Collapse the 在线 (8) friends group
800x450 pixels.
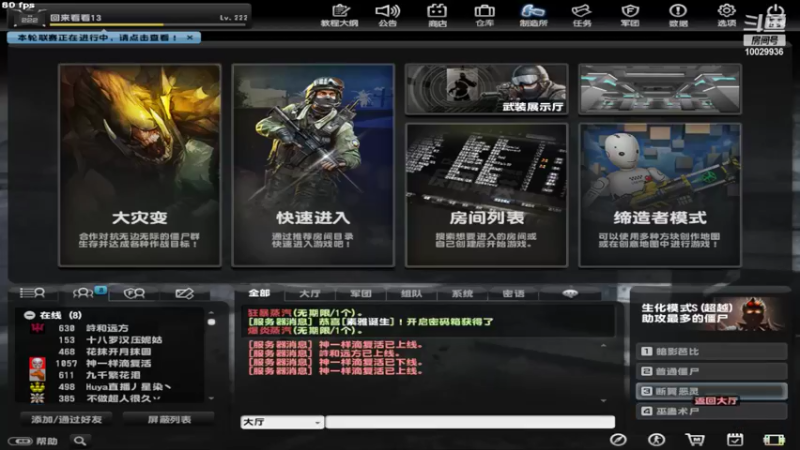click(30, 315)
